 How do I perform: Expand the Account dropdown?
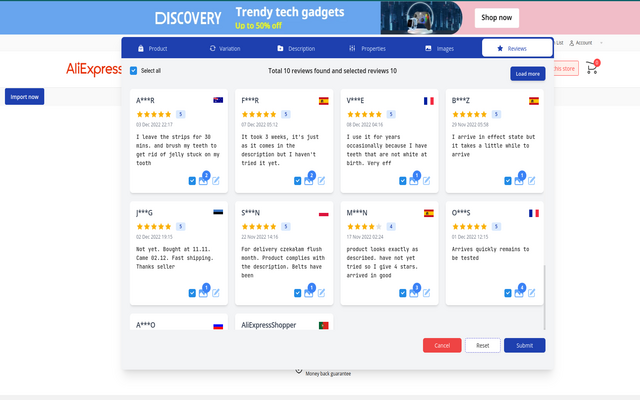click(x=583, y=43)
